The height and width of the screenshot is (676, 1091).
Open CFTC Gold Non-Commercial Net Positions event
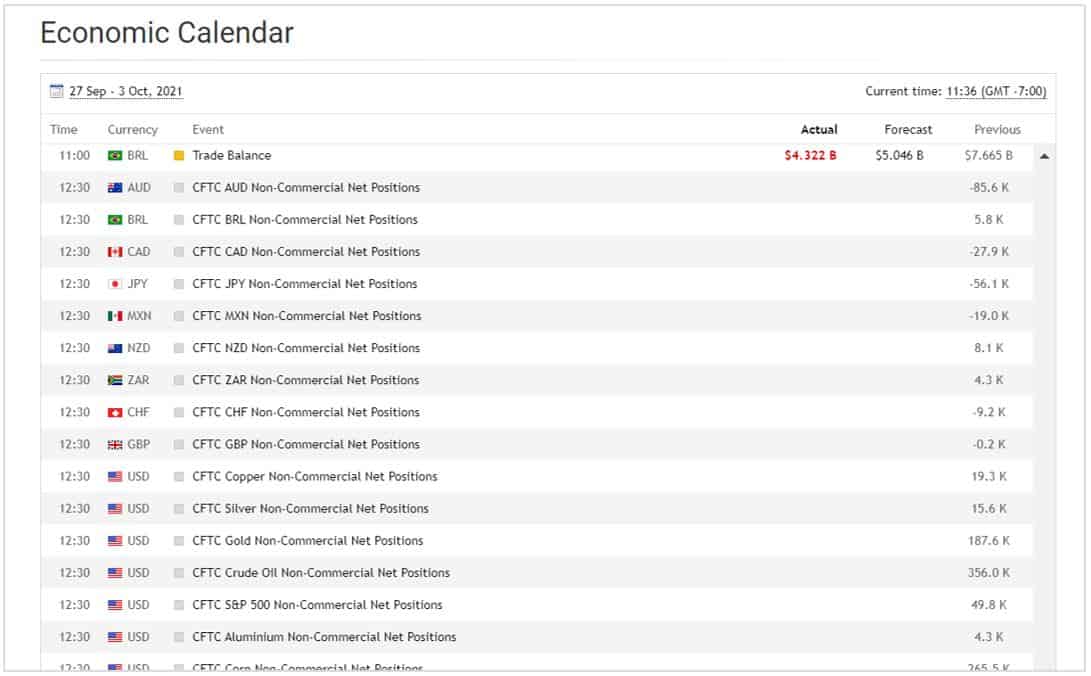308,540
